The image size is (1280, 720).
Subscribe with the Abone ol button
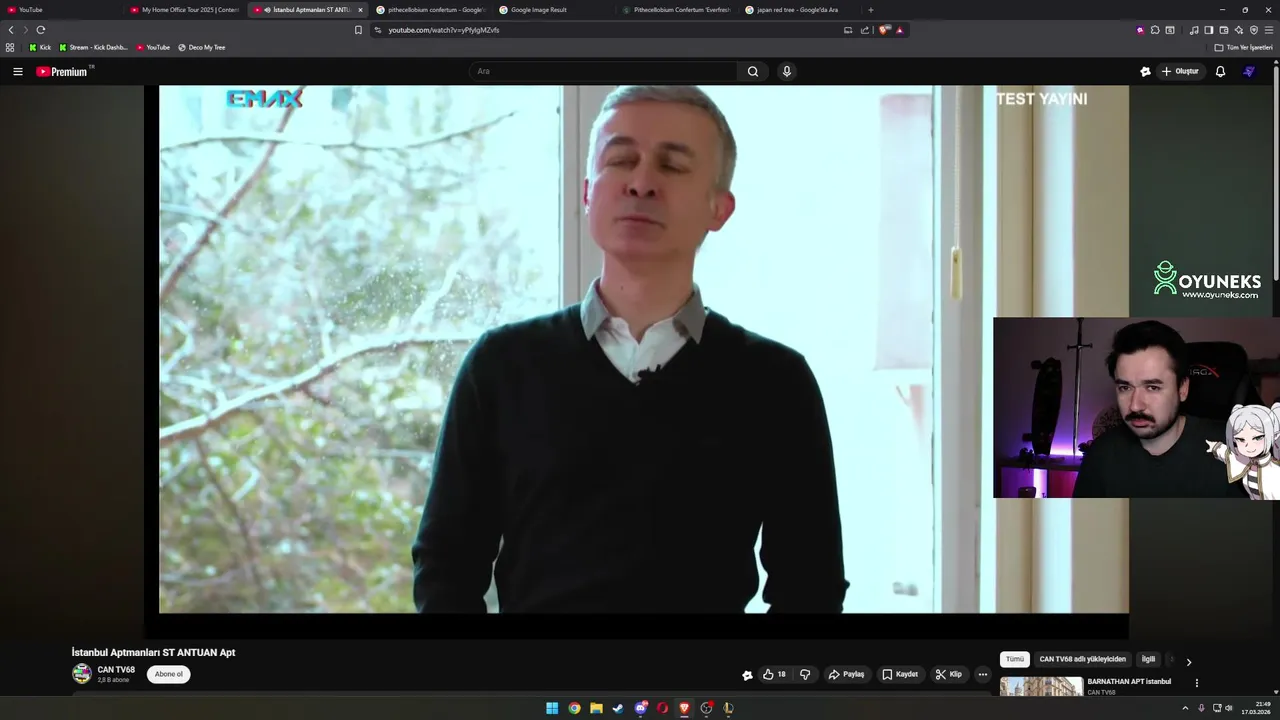[x=169, y=674]
